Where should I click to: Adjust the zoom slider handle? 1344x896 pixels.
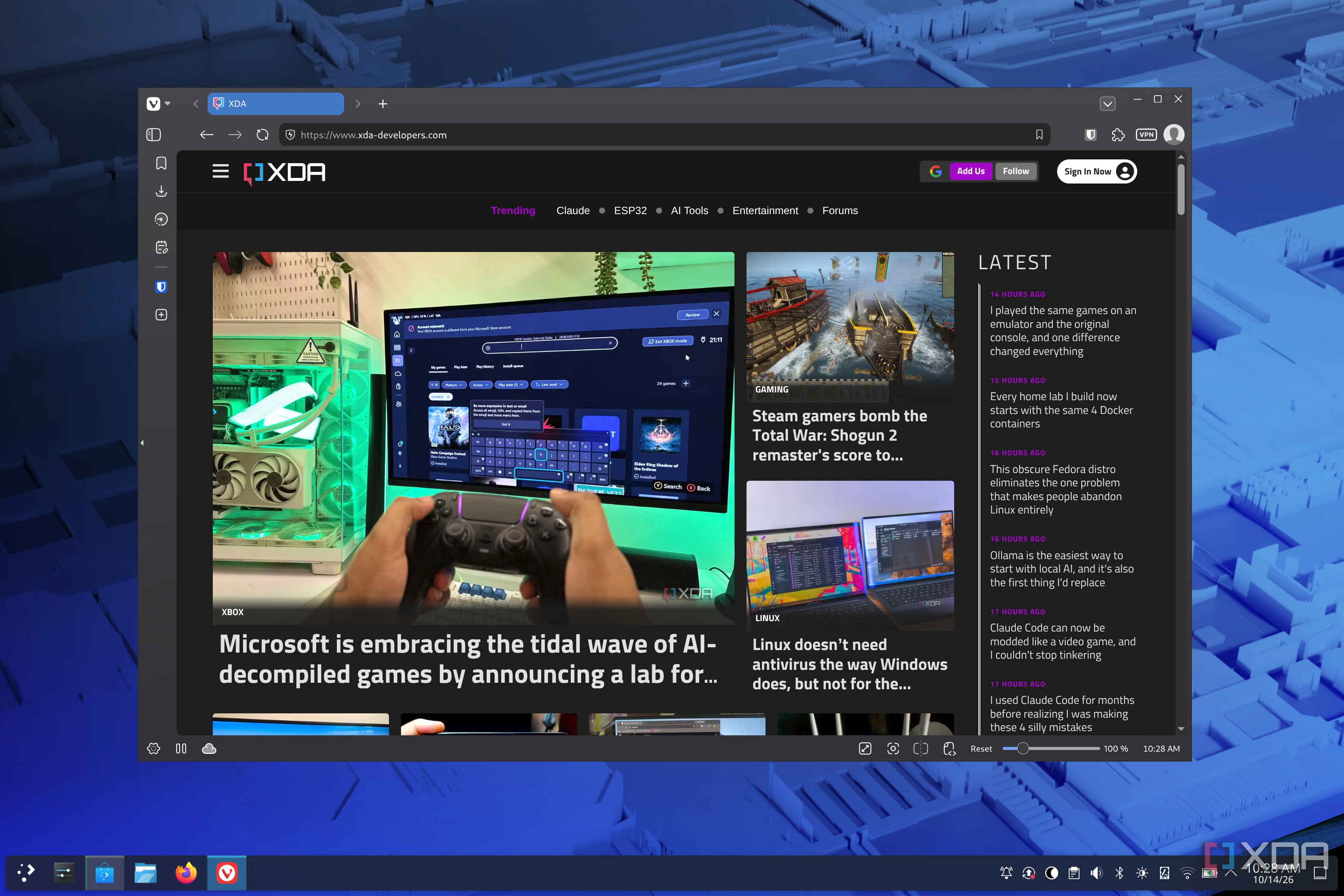point(1023,749)
